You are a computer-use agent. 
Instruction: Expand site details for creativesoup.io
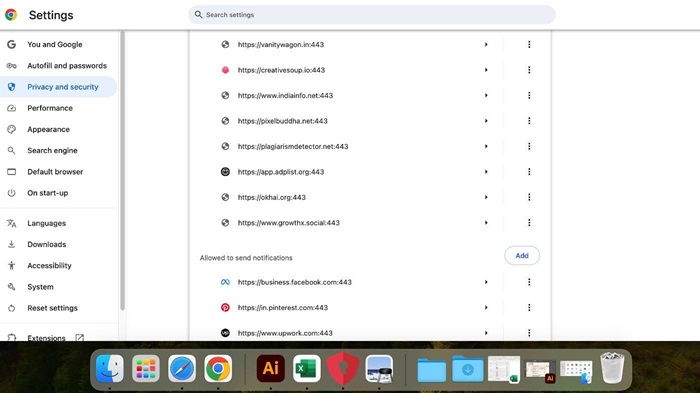coord(486,70)
